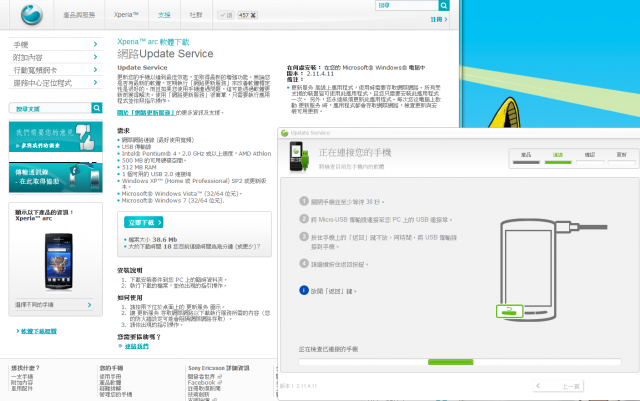Click the green back key highlight on phone diagram
The image size is (640, 401).
(x=509, y=311)
